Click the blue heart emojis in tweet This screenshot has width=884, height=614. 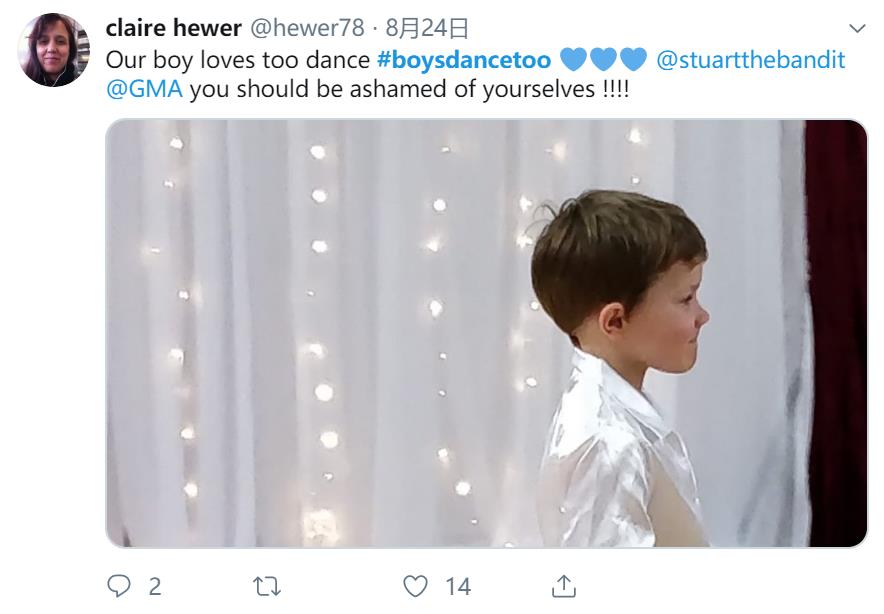603,60
